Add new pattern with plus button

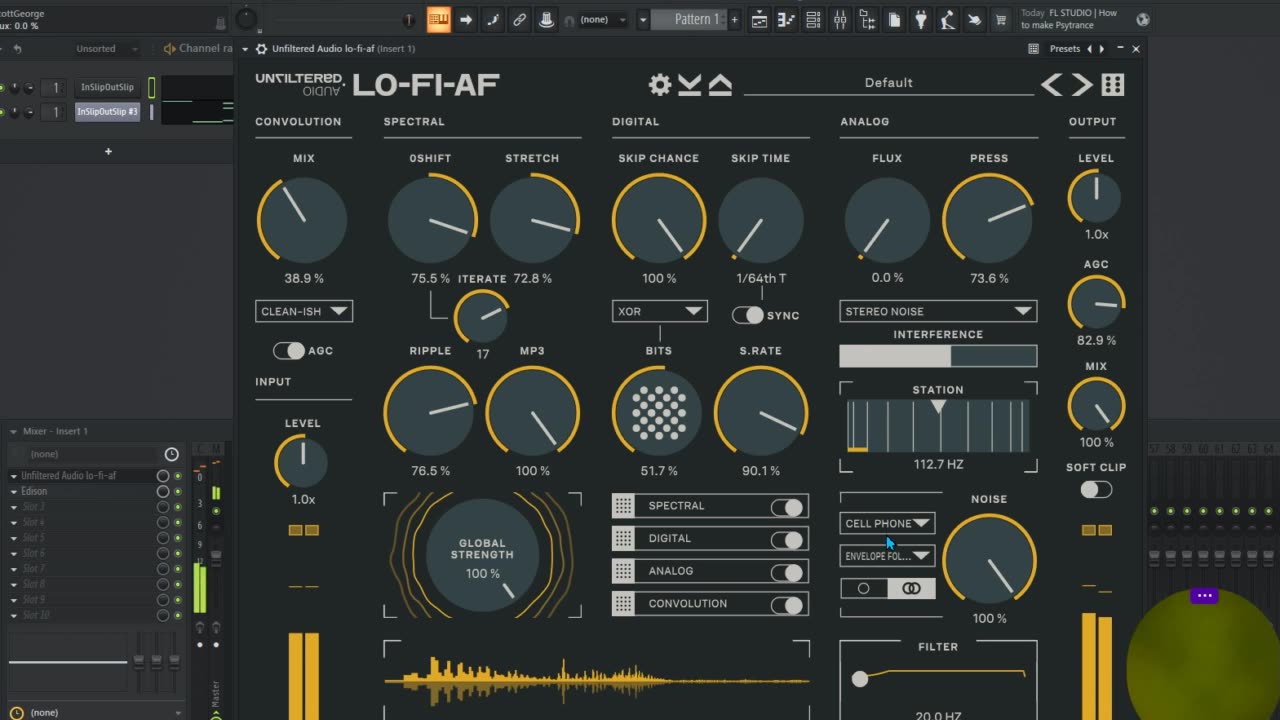point(734,19)
